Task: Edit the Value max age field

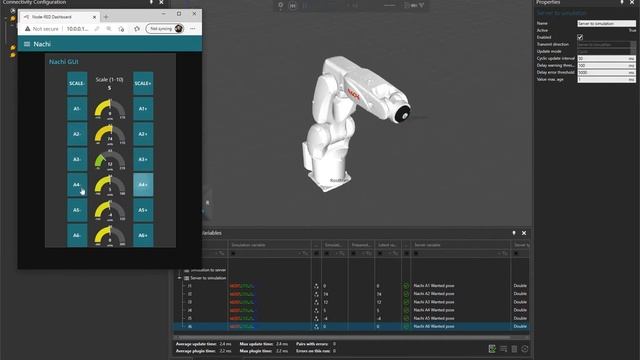Action: pyautogui.click(x=606, y=79)
